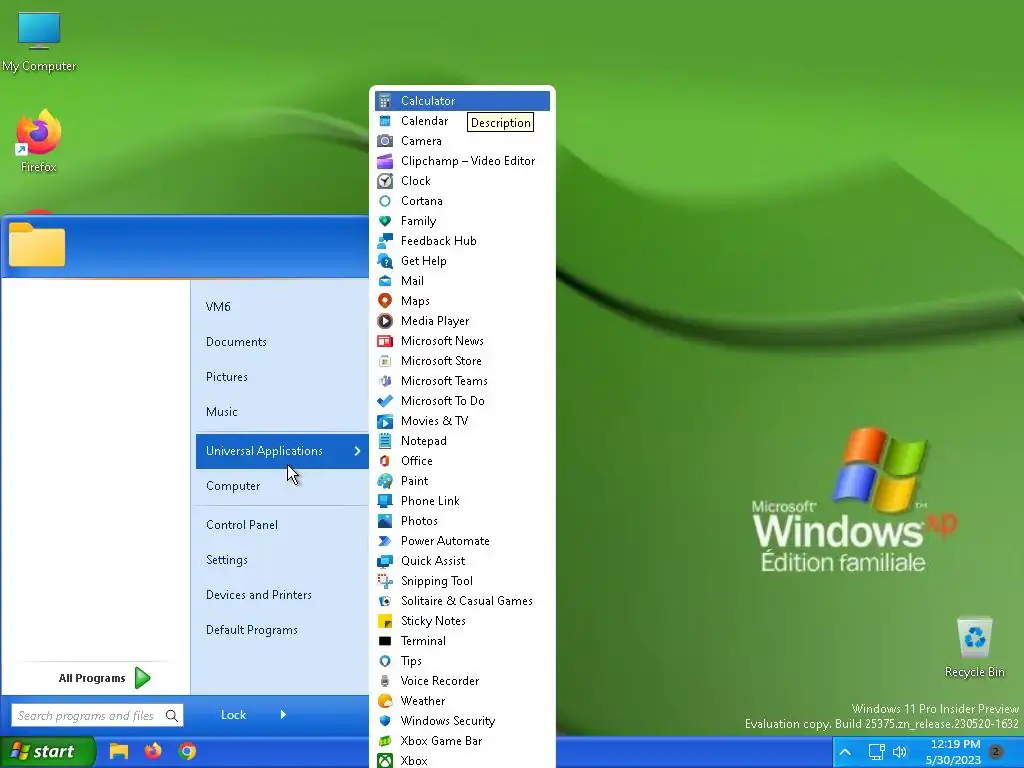Expand All Programs green arrow
The height and width of the screenshot is (768, 1024).
point(143,678)
